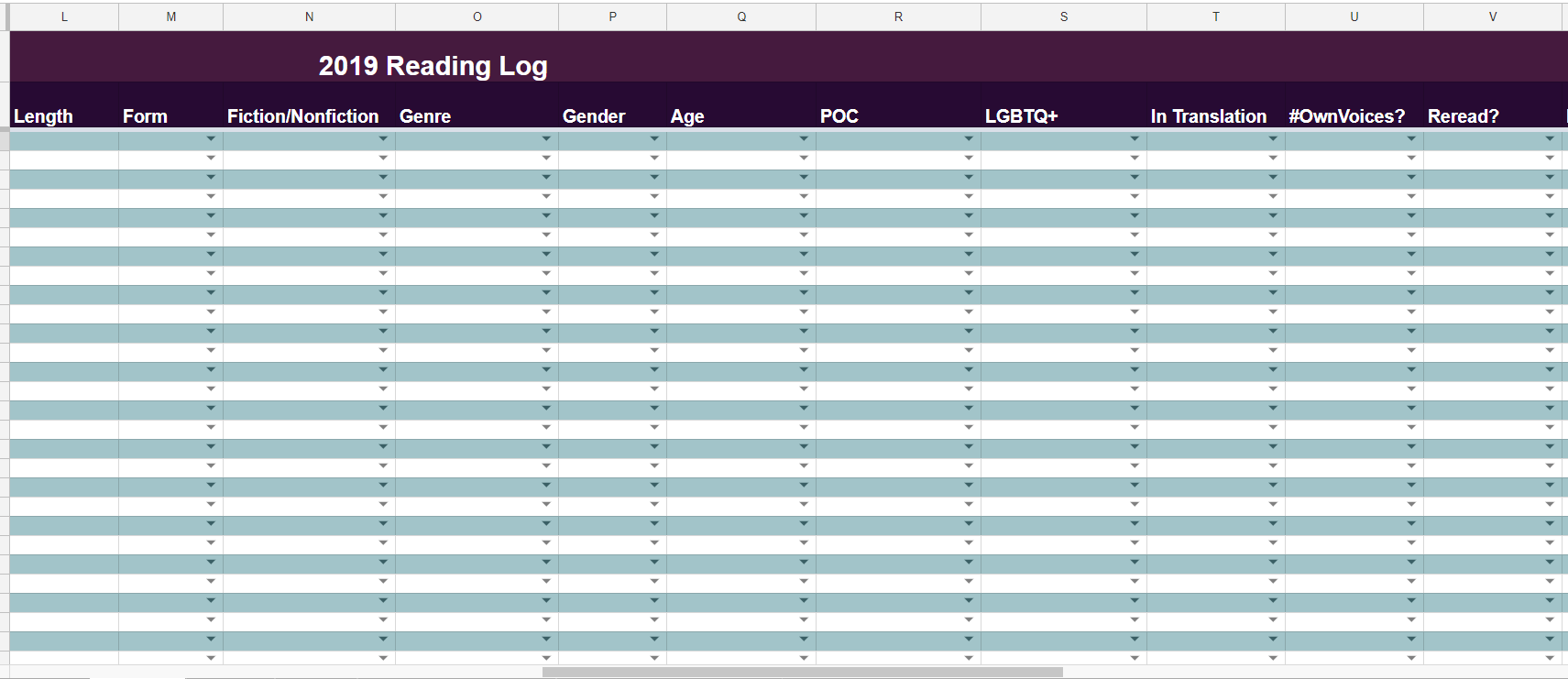Select column Q header
Viewport: 1568px width, 679px height.
pos(741,16)
